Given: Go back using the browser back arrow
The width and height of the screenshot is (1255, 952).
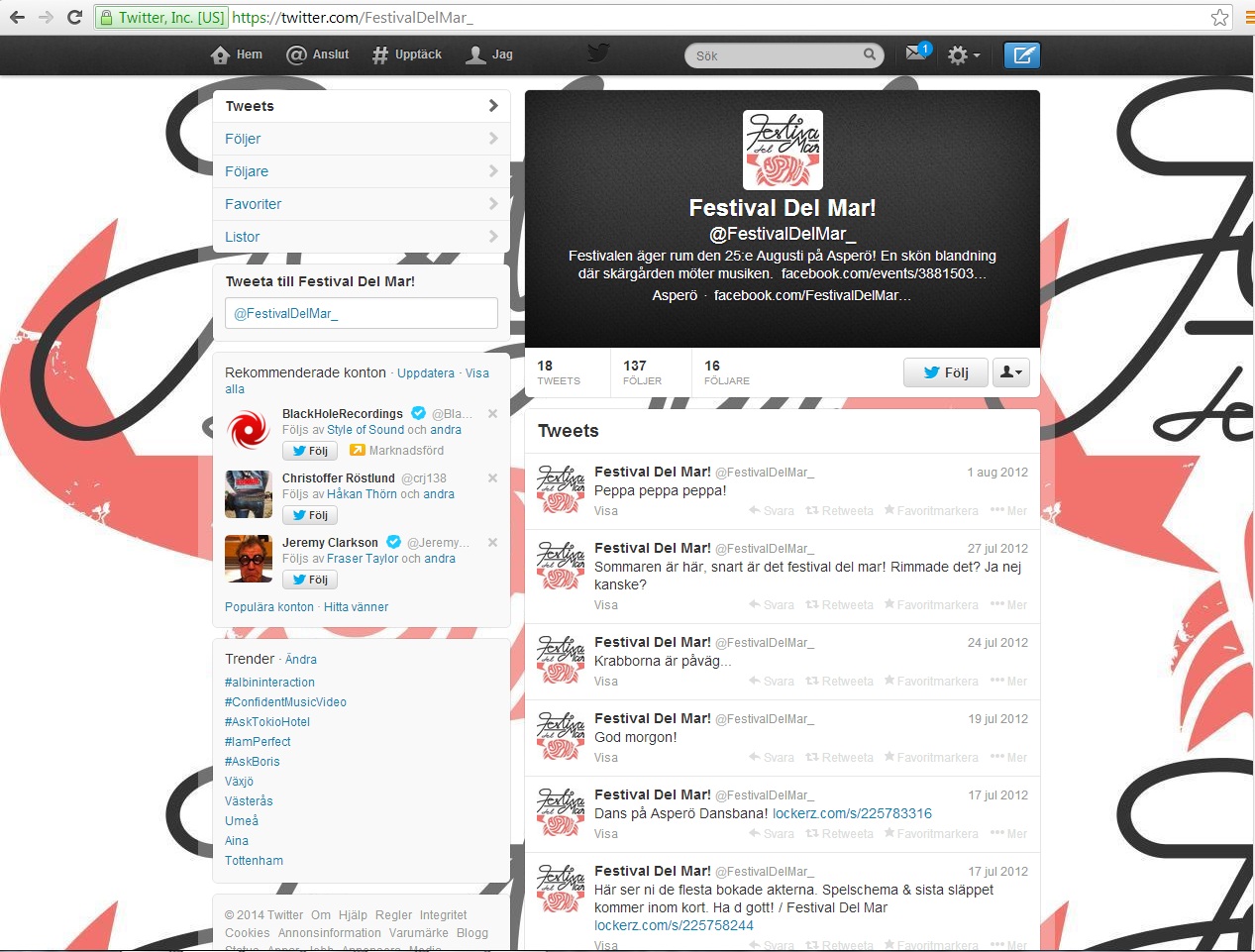Looking at the screenshot, I should (17, 17).
